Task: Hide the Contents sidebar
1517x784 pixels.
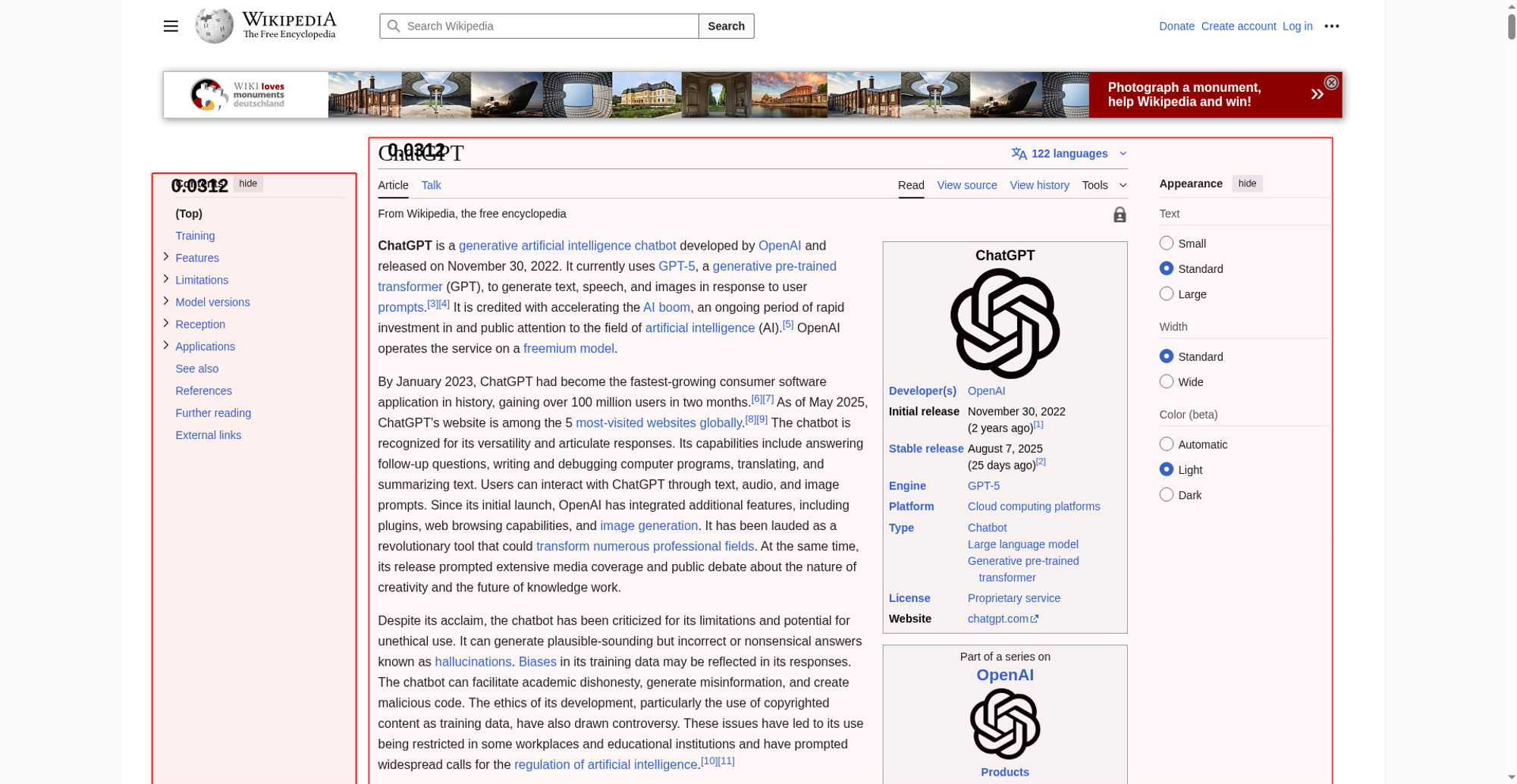Action: point(248,183)
